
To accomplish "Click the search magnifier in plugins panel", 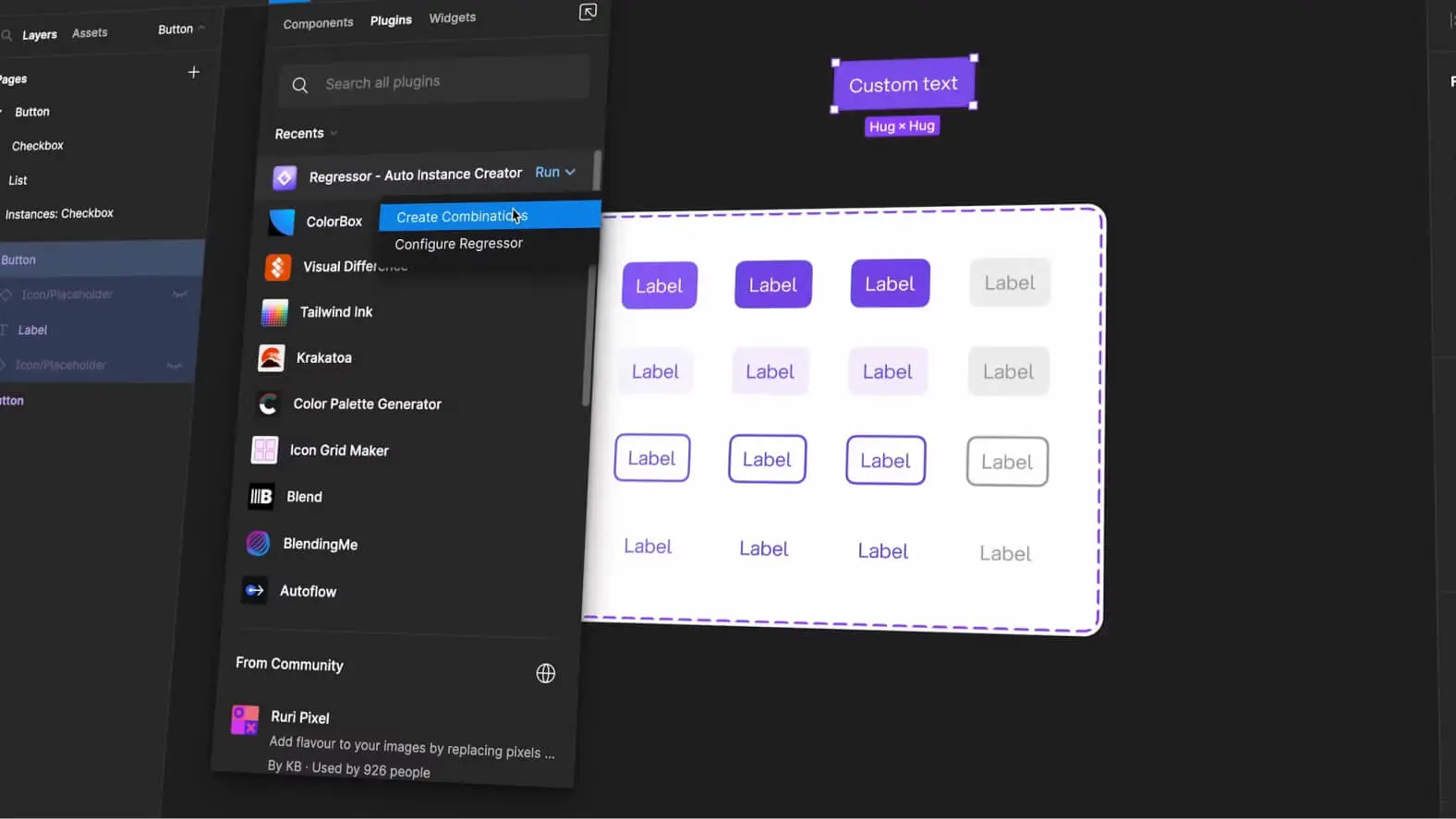I will pyautogui.click(x=300, y=86).
